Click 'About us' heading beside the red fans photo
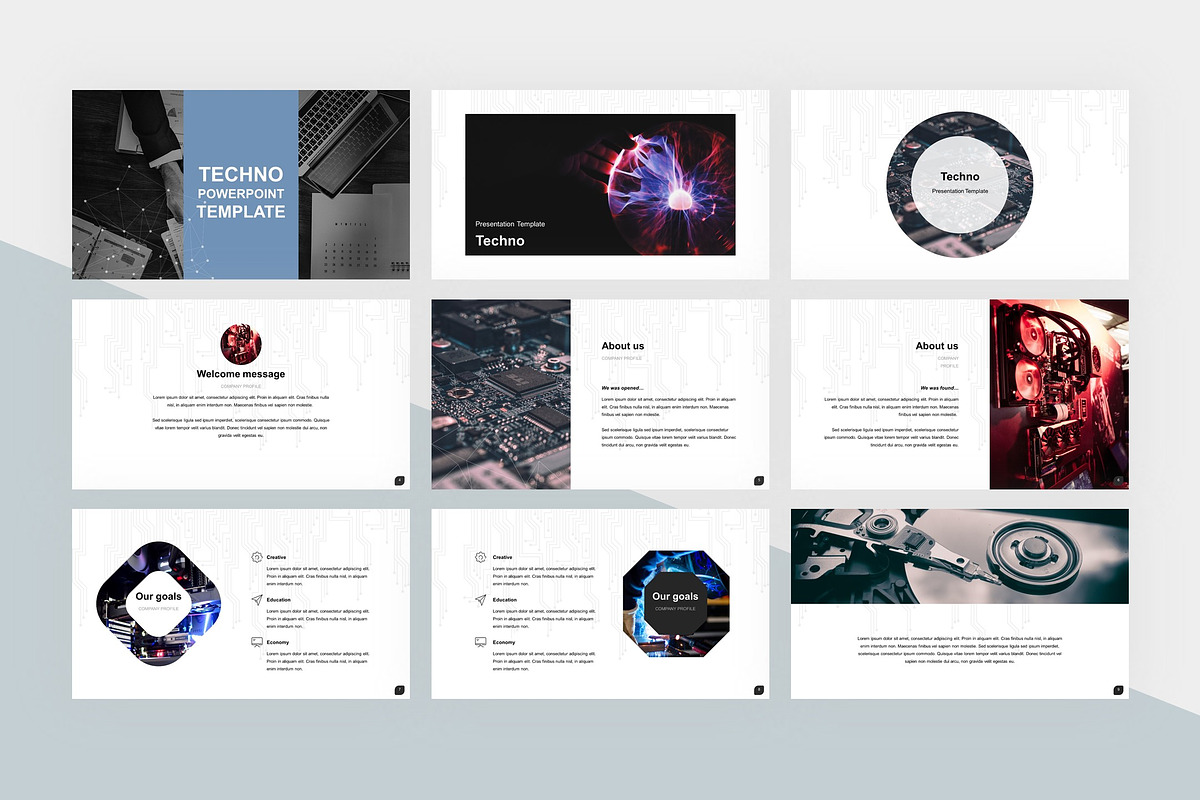1200x800 pixels. click(937, 346)
